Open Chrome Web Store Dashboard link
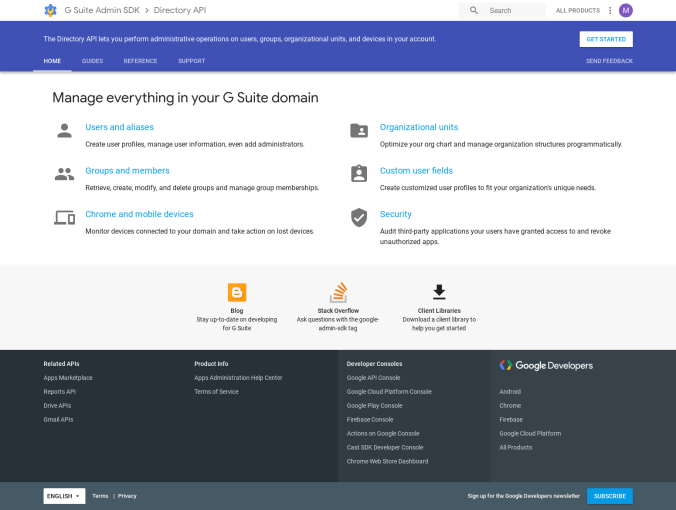The image size is (676, 510). pos(388,461)
